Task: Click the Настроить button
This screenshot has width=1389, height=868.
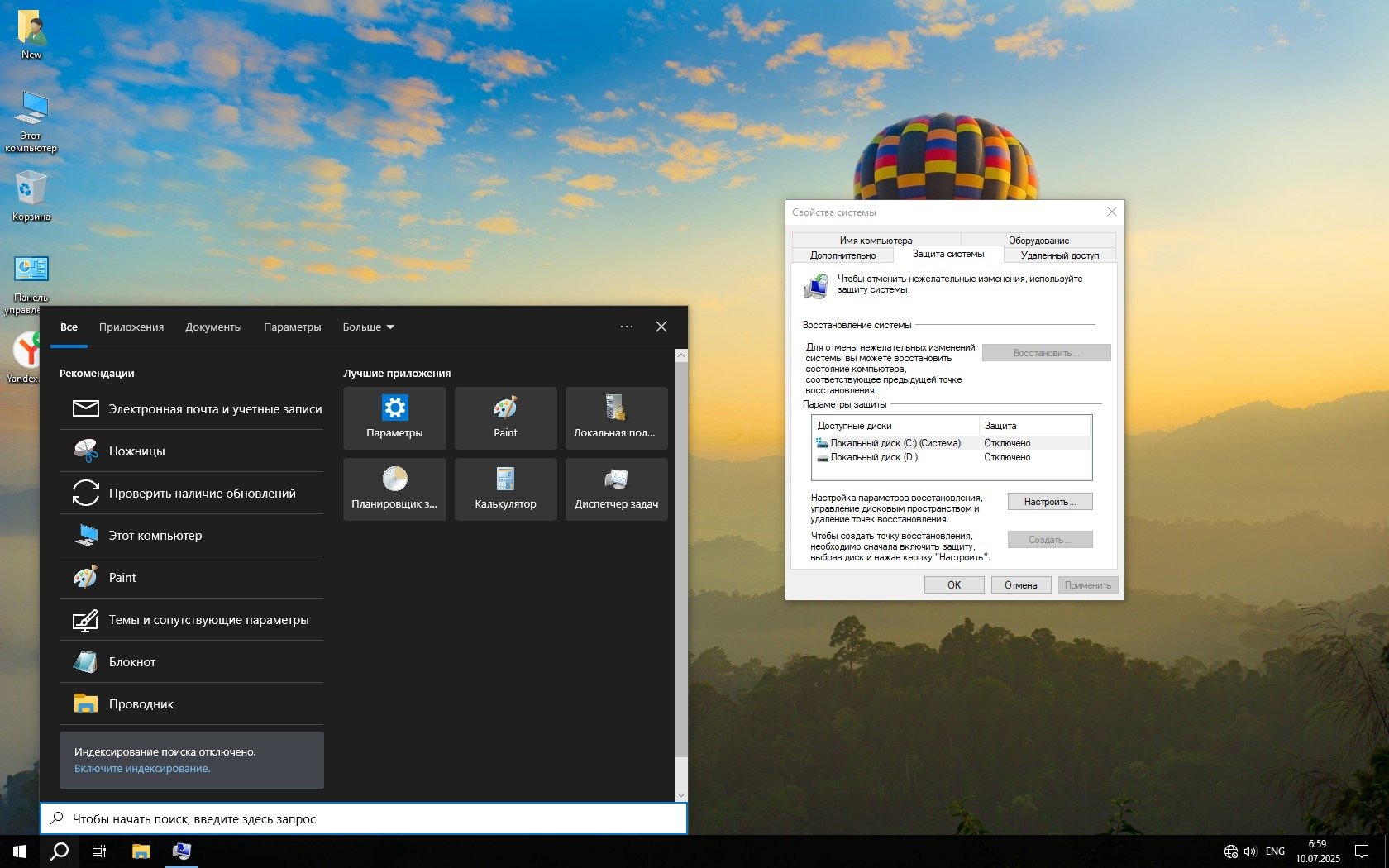Action: (x=1049, y=502)
